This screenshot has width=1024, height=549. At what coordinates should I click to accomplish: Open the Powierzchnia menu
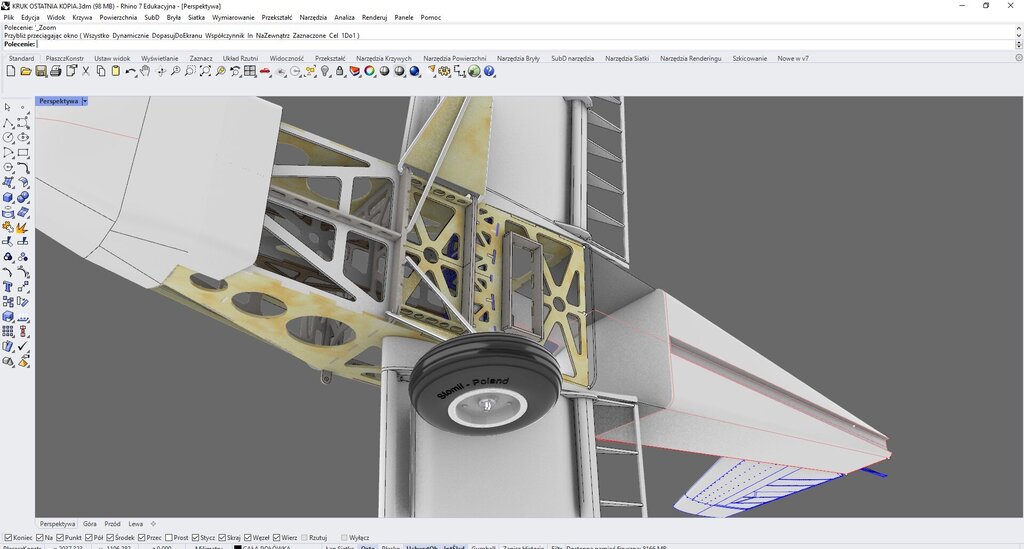pyautogui.click(x=118, y=17)
